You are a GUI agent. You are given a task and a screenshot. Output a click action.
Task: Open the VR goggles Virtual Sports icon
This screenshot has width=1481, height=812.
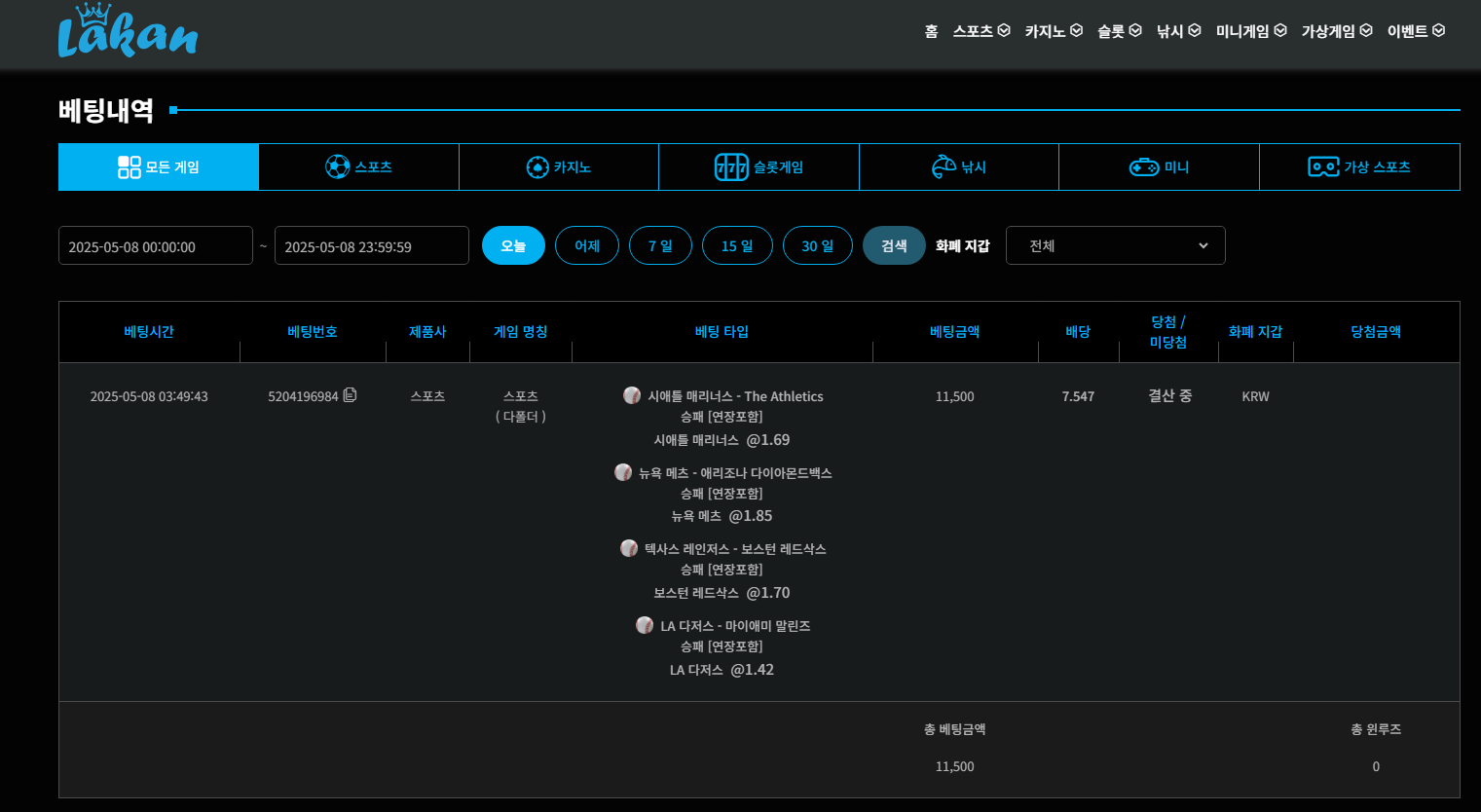[1323, 167]
